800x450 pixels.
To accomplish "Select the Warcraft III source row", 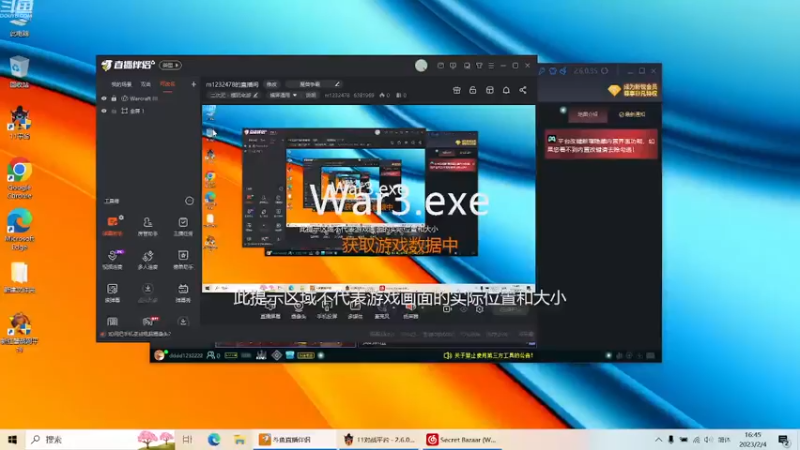I will (148, 98).
